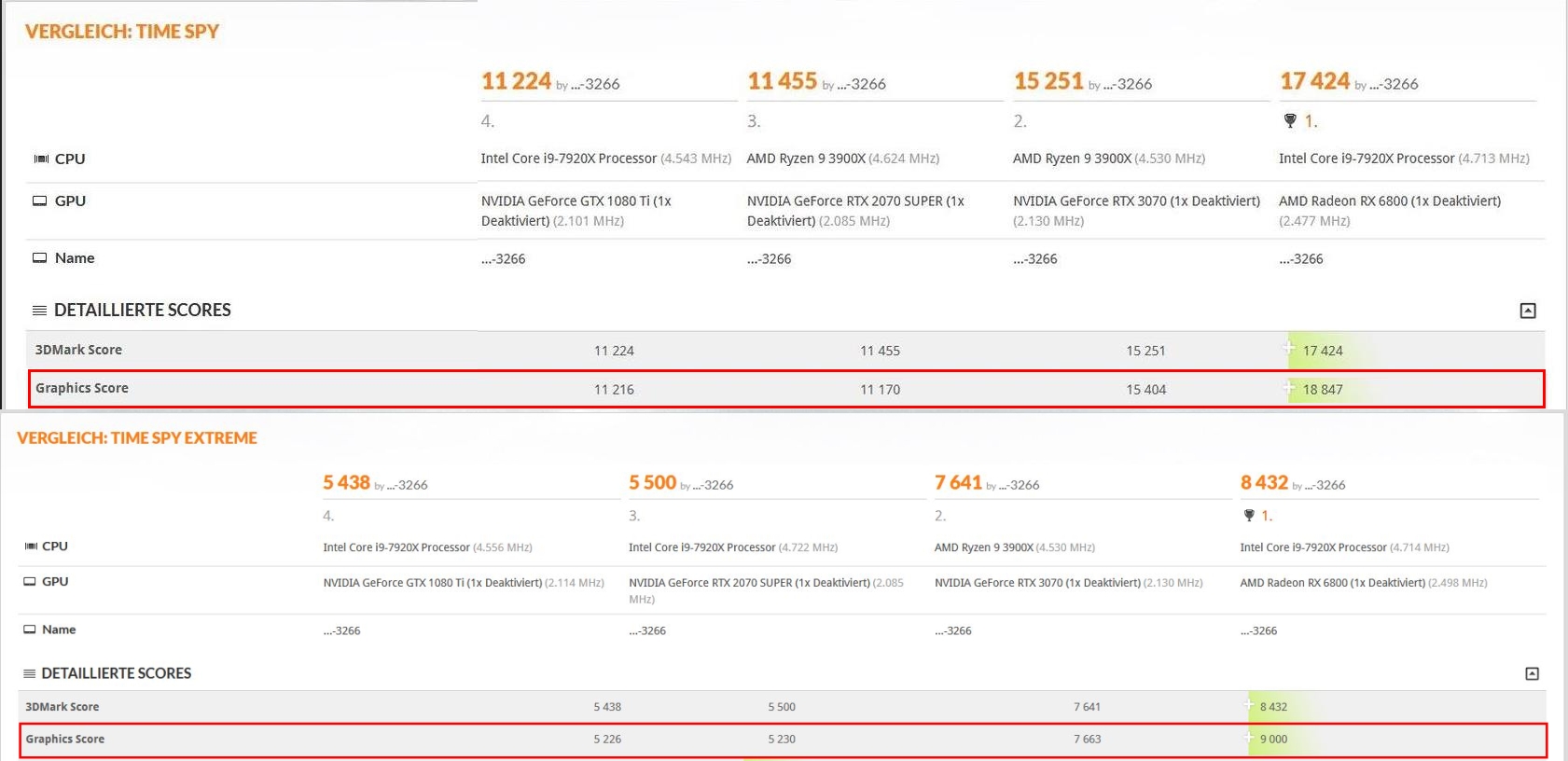Click the Graphics Score value 11 216

click(614, 390)
